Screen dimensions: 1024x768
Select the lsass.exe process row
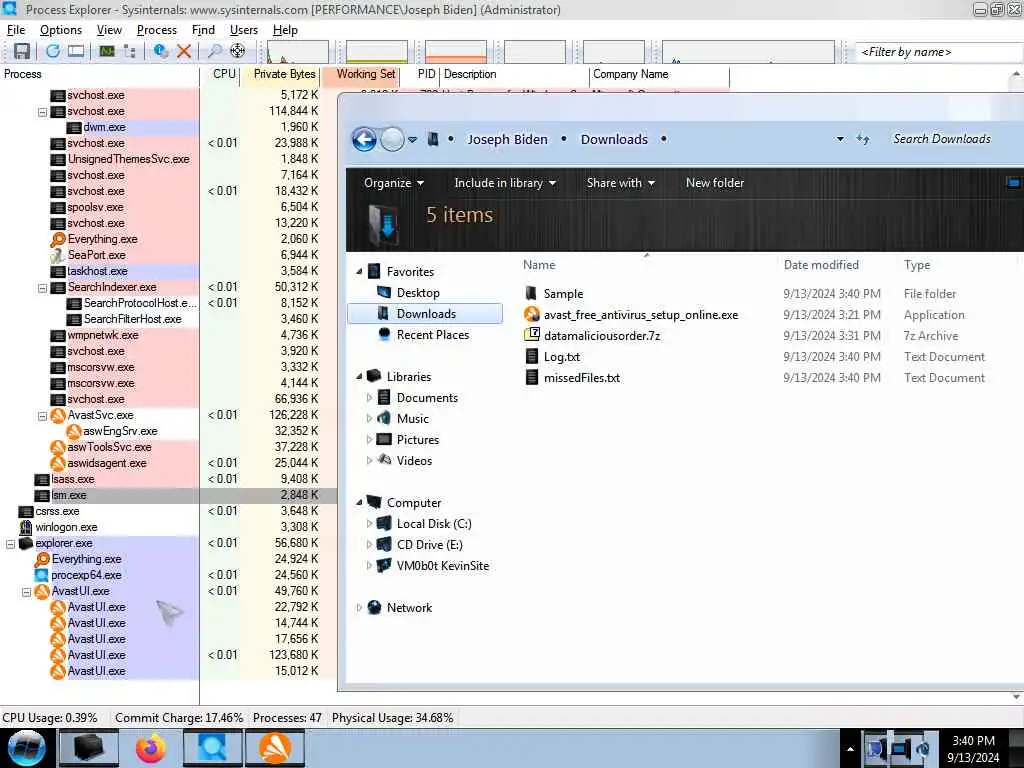(72, 479)
